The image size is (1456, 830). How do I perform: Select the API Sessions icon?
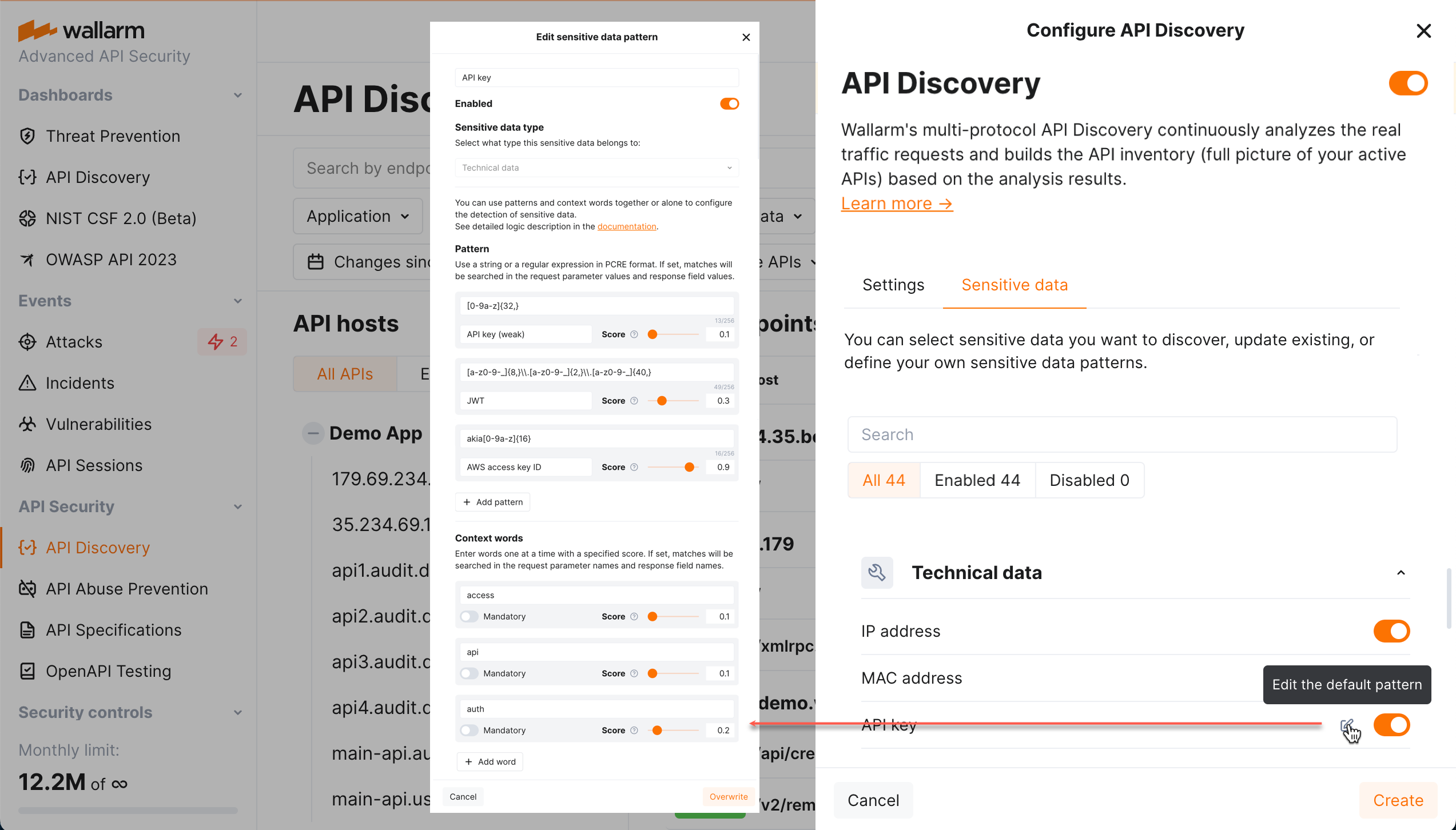27,465
